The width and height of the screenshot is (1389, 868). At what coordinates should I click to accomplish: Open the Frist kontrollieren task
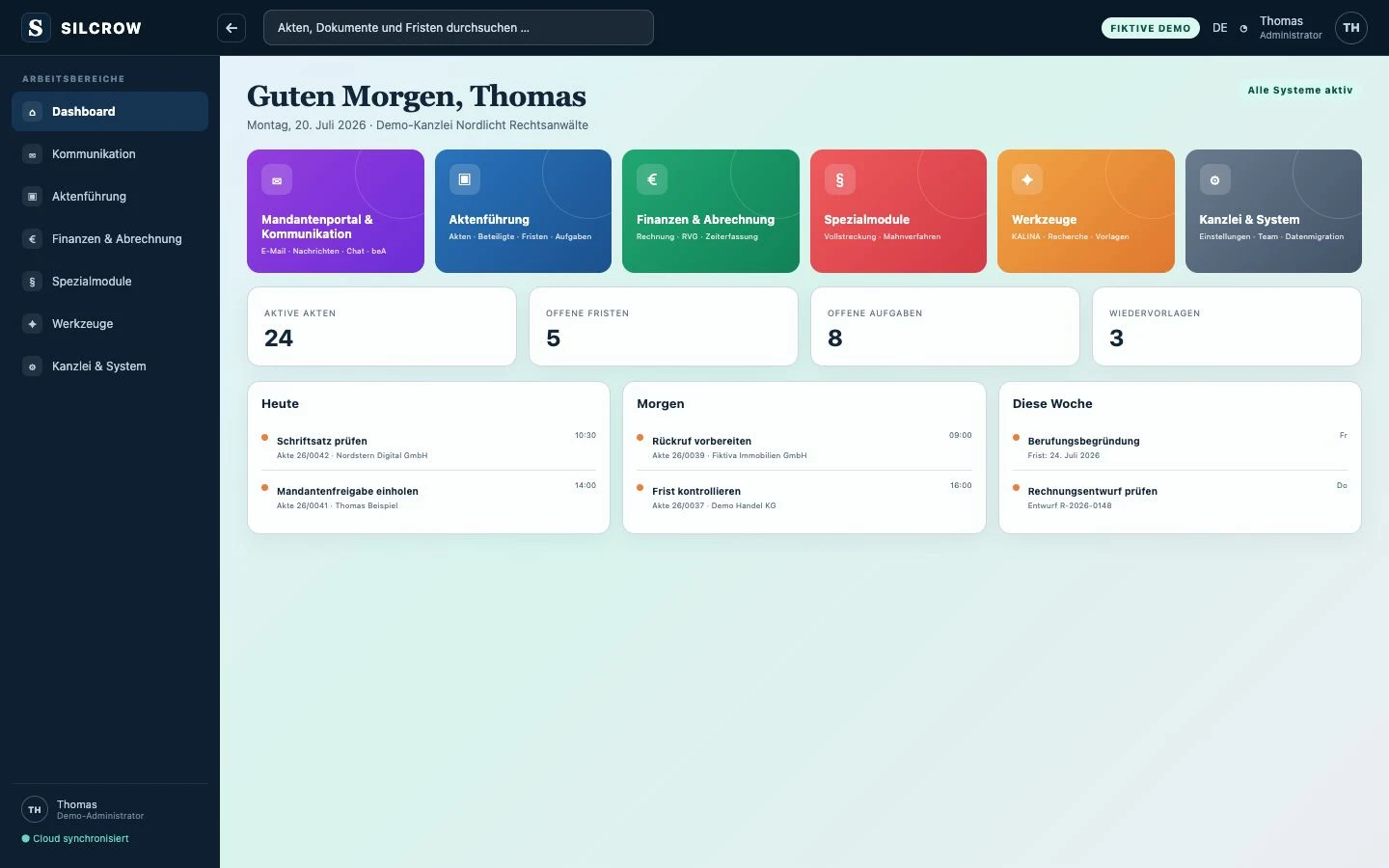(x=804, y=498)
